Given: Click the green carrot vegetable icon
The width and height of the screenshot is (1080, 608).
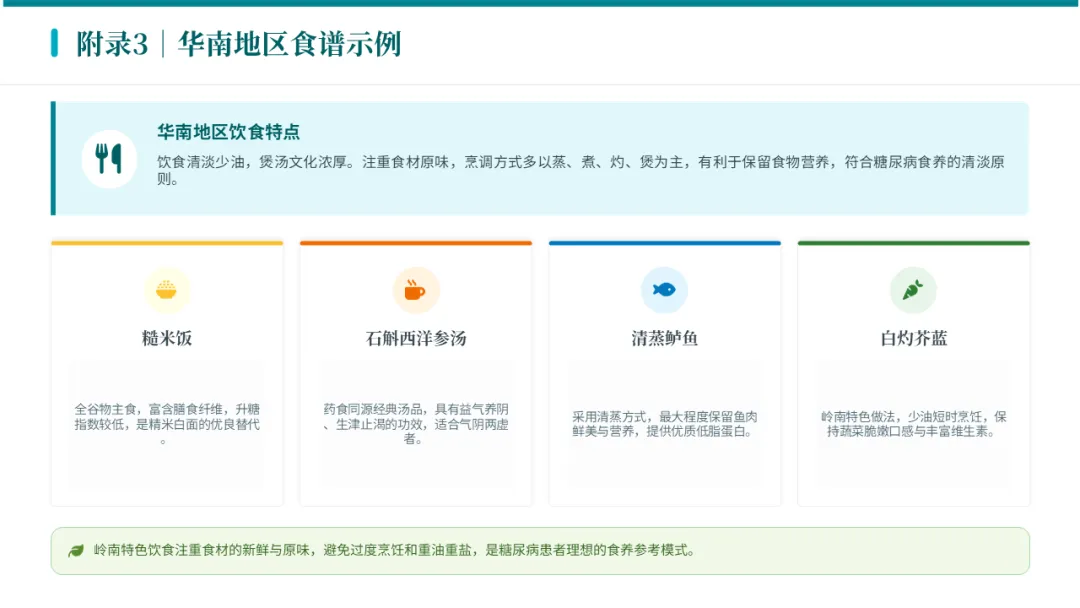Looking at the screenshot, I should coord(913,290).
